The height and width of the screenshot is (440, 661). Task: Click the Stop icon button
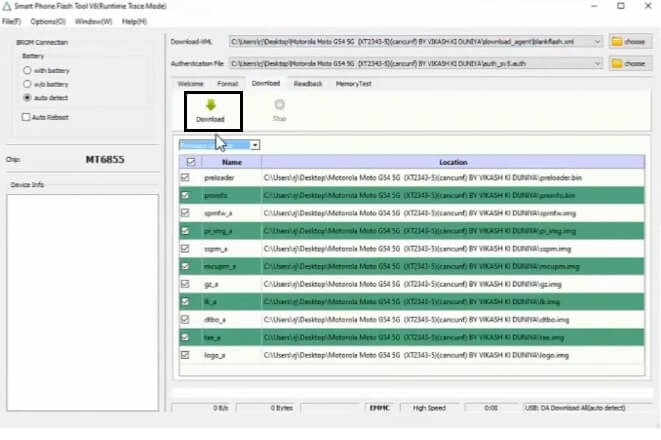click(279, 110)
